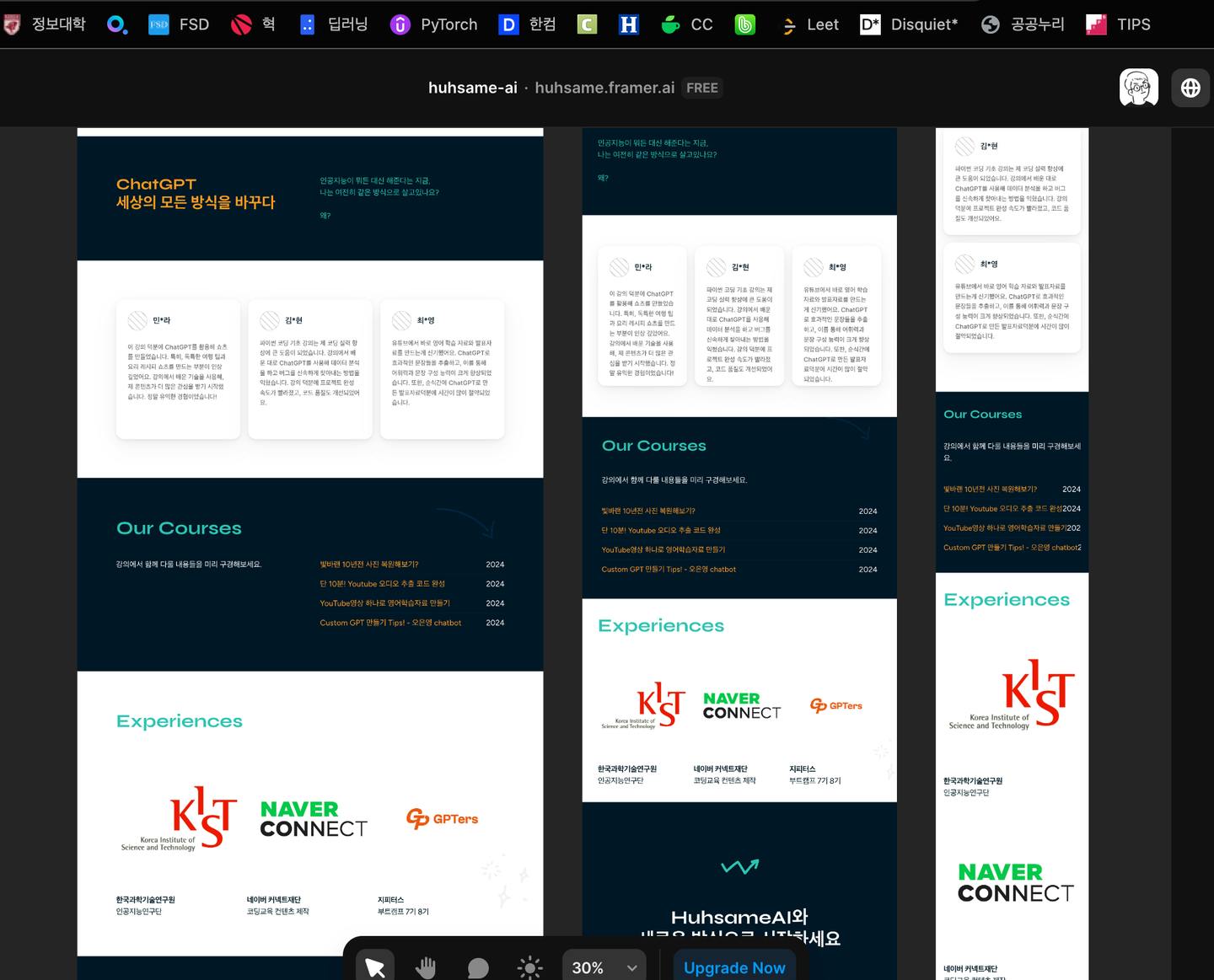
Task: Select GPTers logo in tablet frame
Action: tap(836, 705)
